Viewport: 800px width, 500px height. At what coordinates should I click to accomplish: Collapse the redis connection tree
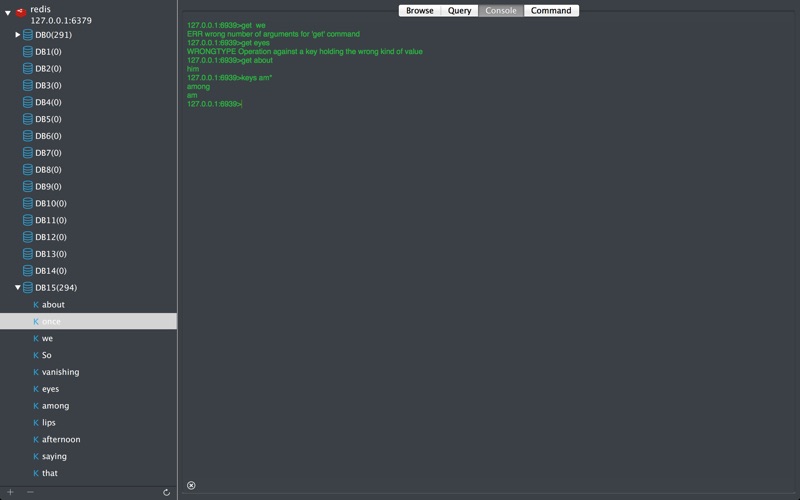(8, 13)
